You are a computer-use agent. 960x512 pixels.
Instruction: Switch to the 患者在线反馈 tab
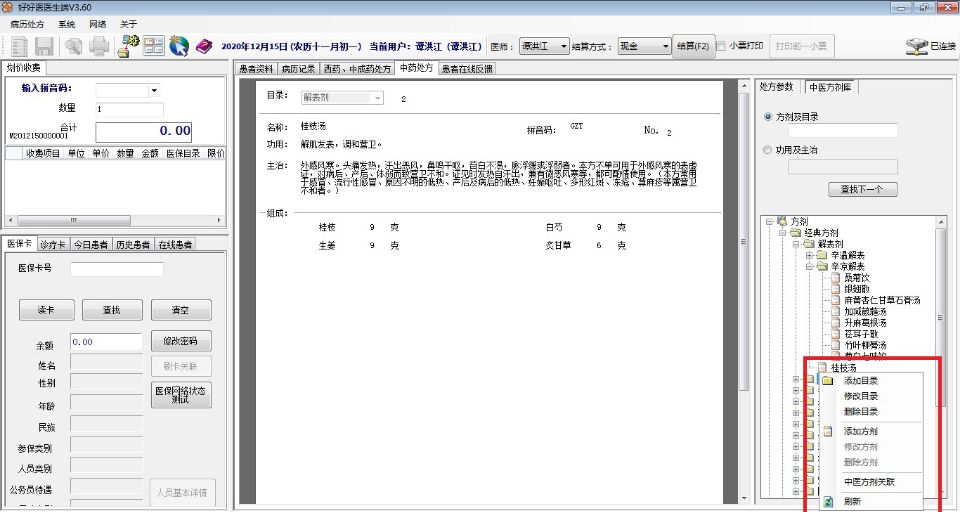[467, 69]
